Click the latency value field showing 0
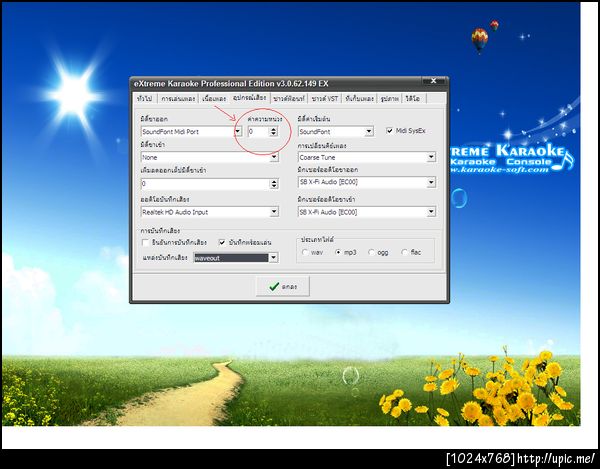The image size is (600, 469). pos(258,132)
